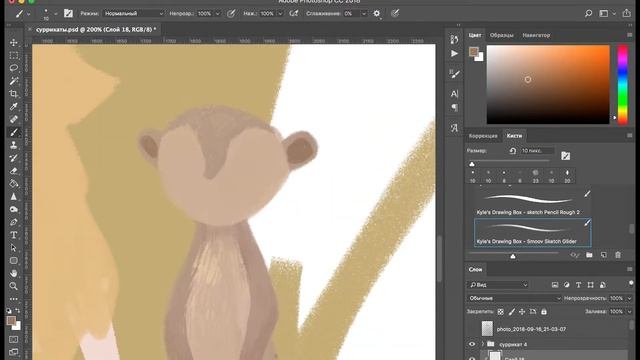Open layer blend mode Обычные dropdown

point(514,298)
